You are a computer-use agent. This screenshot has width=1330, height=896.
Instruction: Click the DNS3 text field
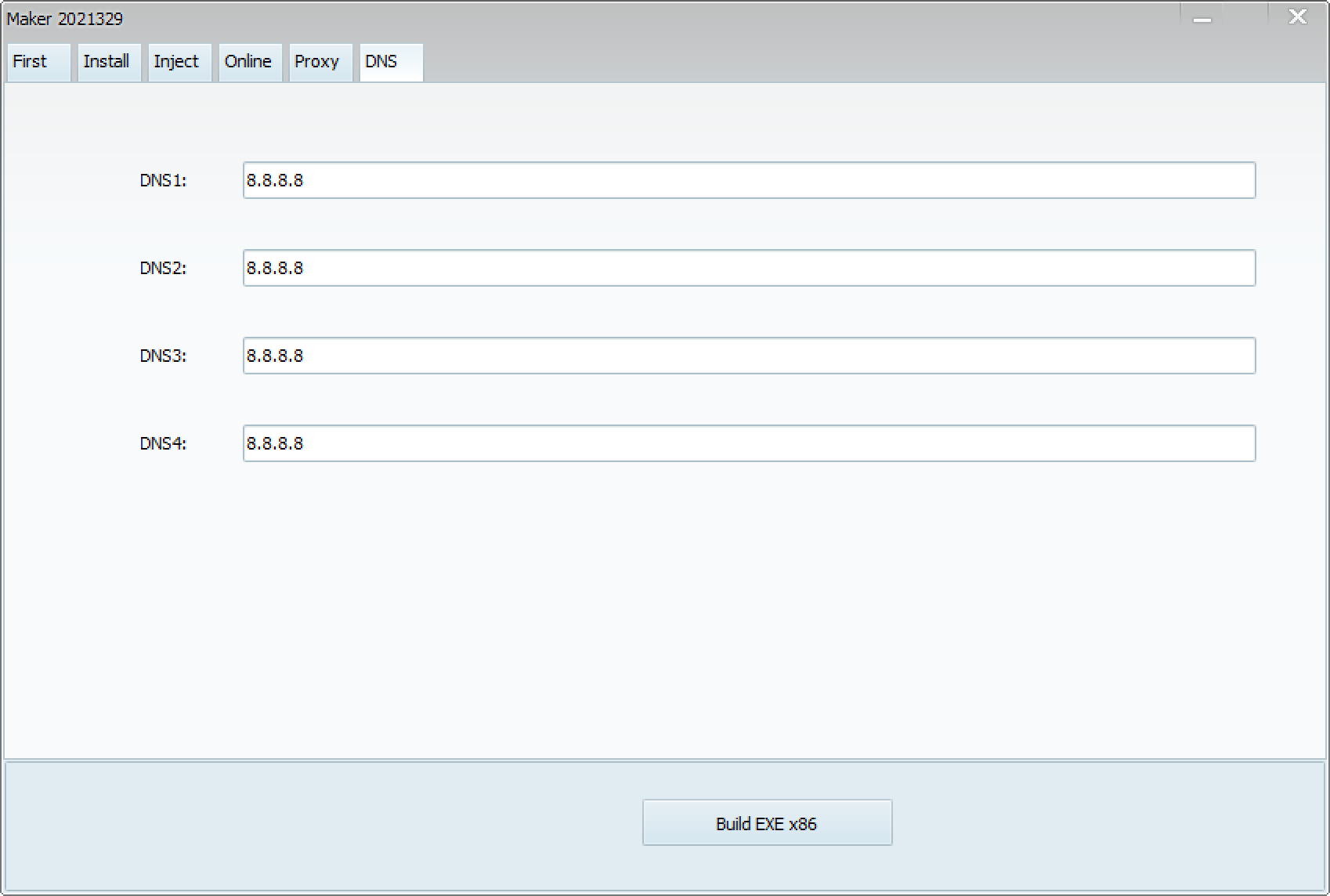coord(749,356)
